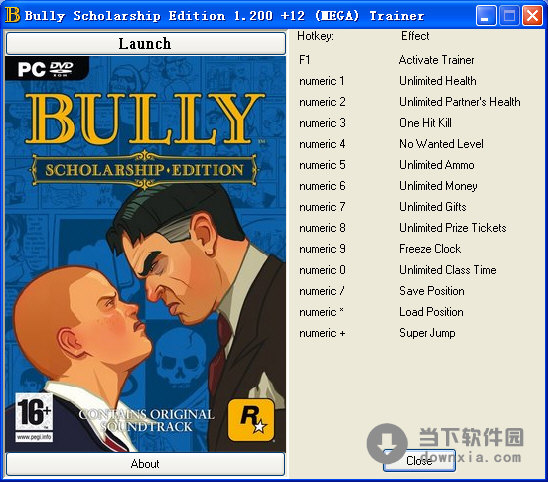Click the red X window close button

[532, 16]
